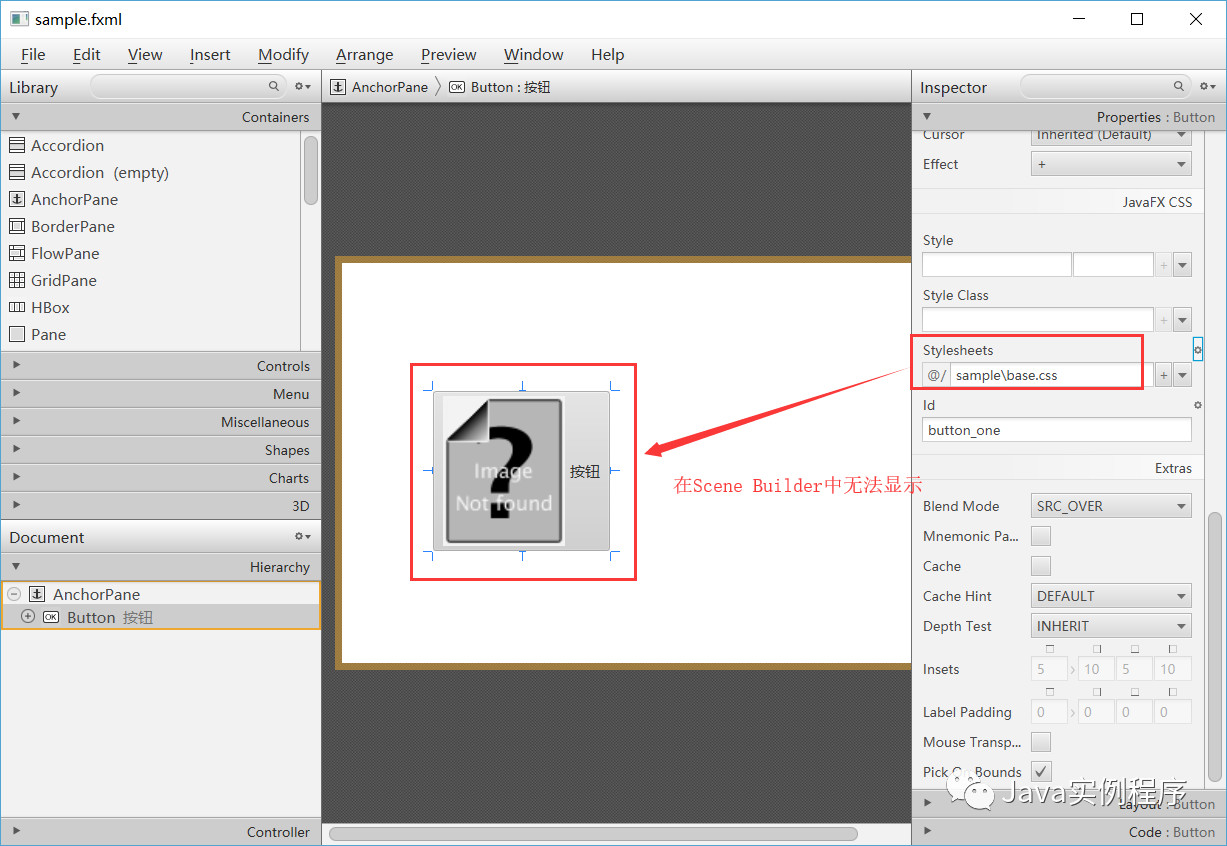Click the gear icon next to Id field

click(1197, 404)
